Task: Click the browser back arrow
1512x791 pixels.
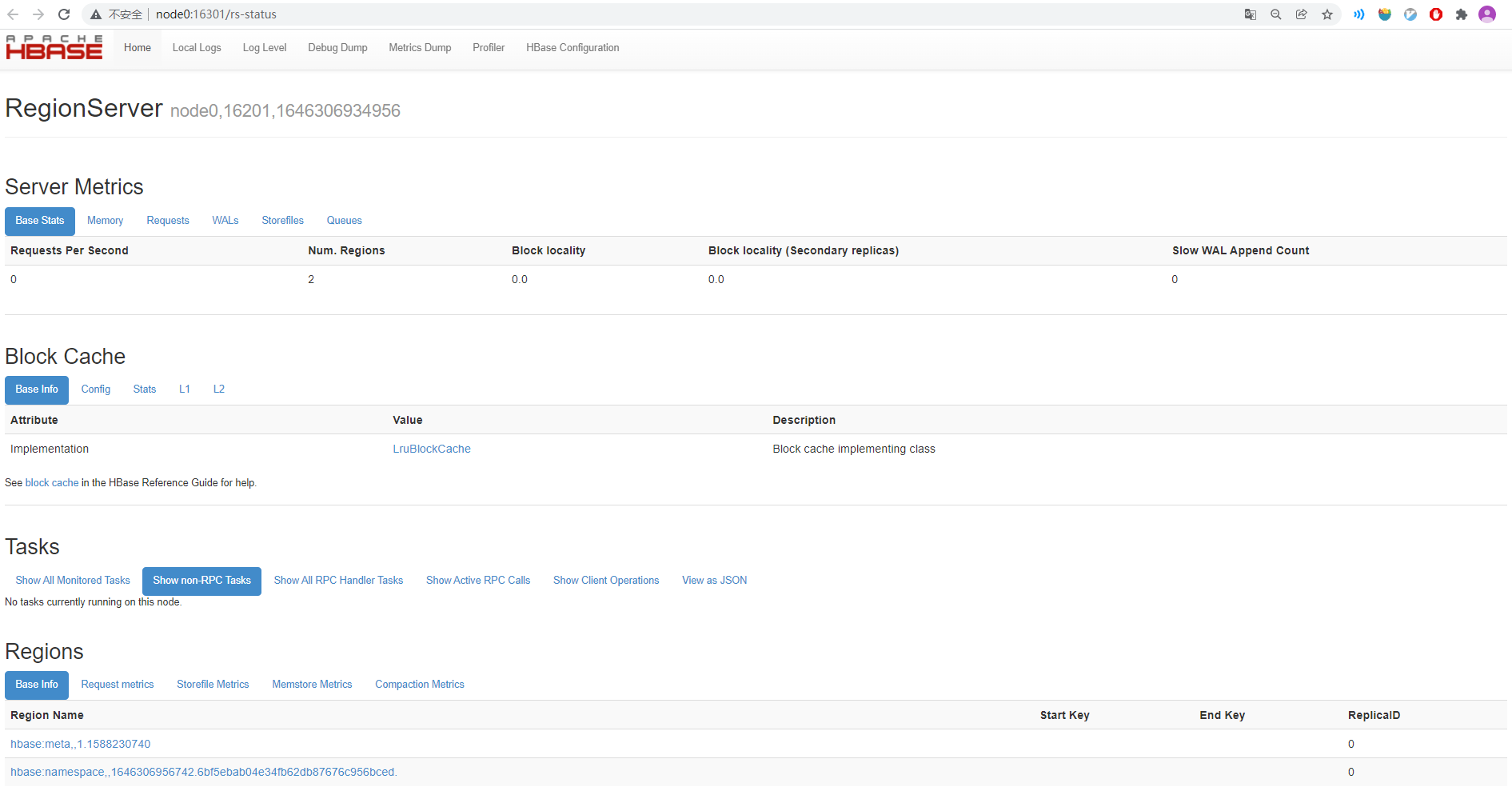Action: (13, 14)
